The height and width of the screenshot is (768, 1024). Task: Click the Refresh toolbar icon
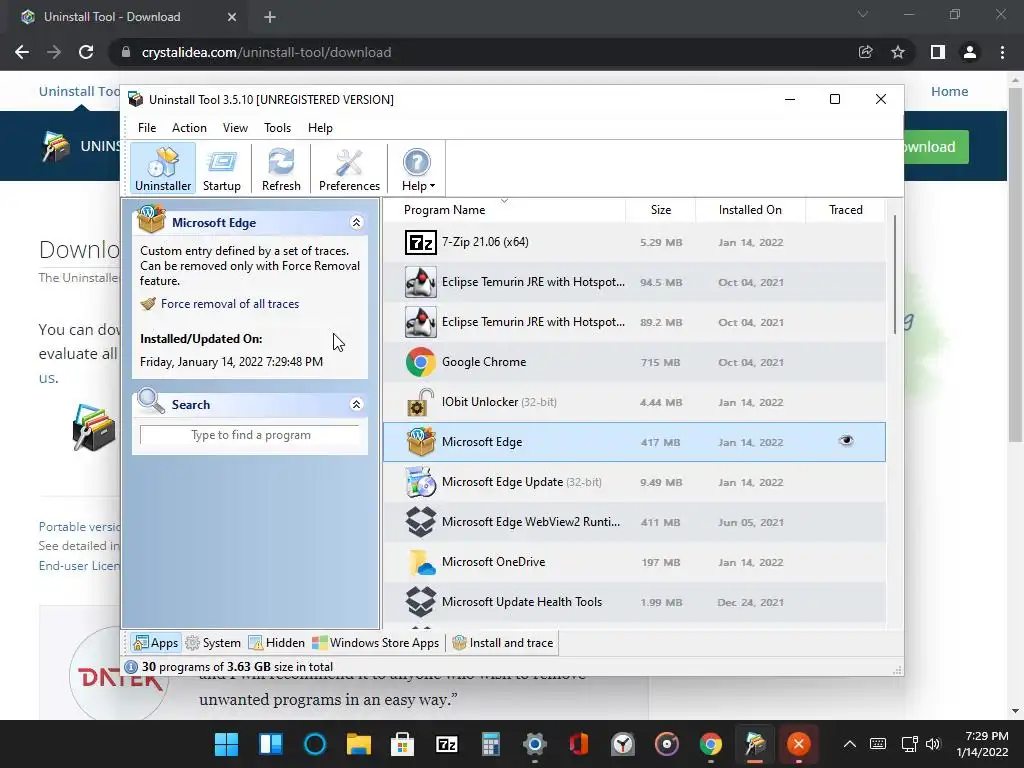[281, 168]
